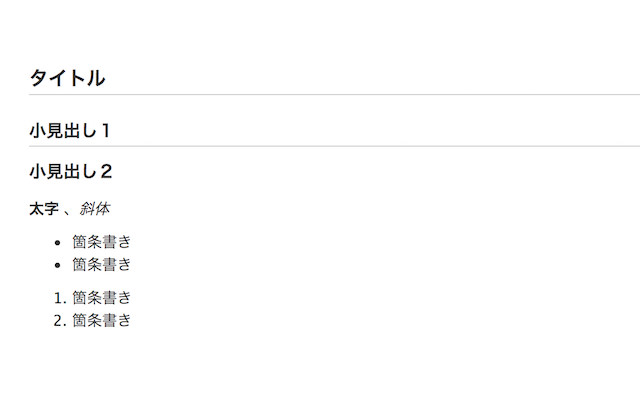Click the bold 太字 text
The width and height of the screenshot is (640, 400).
click(x=44, y=209)
